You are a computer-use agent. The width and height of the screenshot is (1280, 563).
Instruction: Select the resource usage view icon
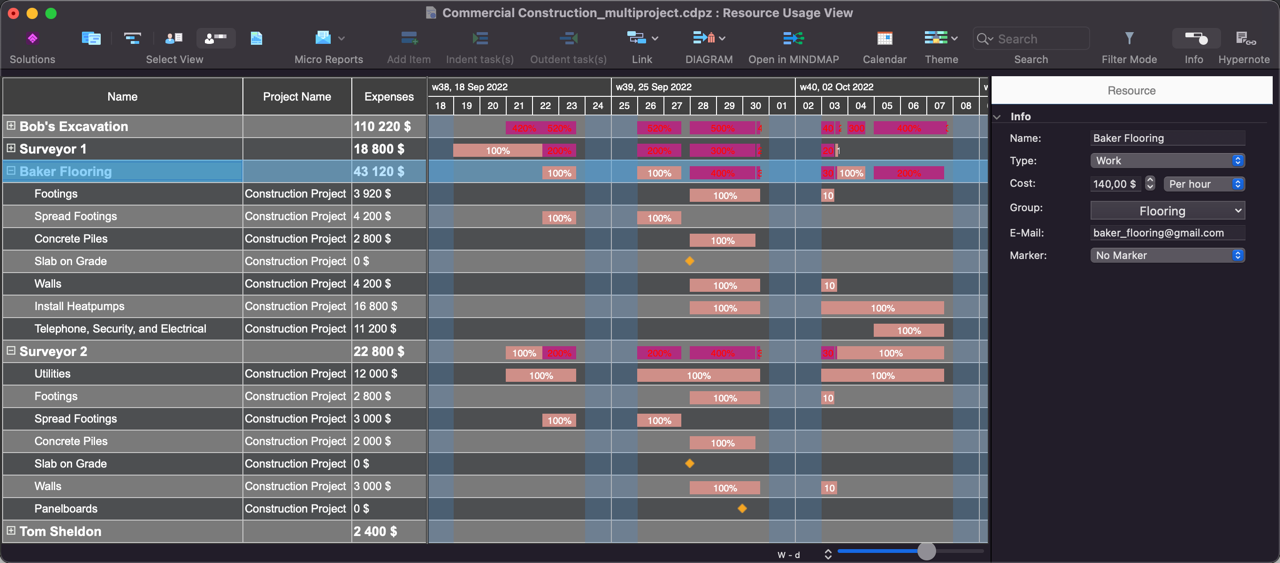(215, 38)
